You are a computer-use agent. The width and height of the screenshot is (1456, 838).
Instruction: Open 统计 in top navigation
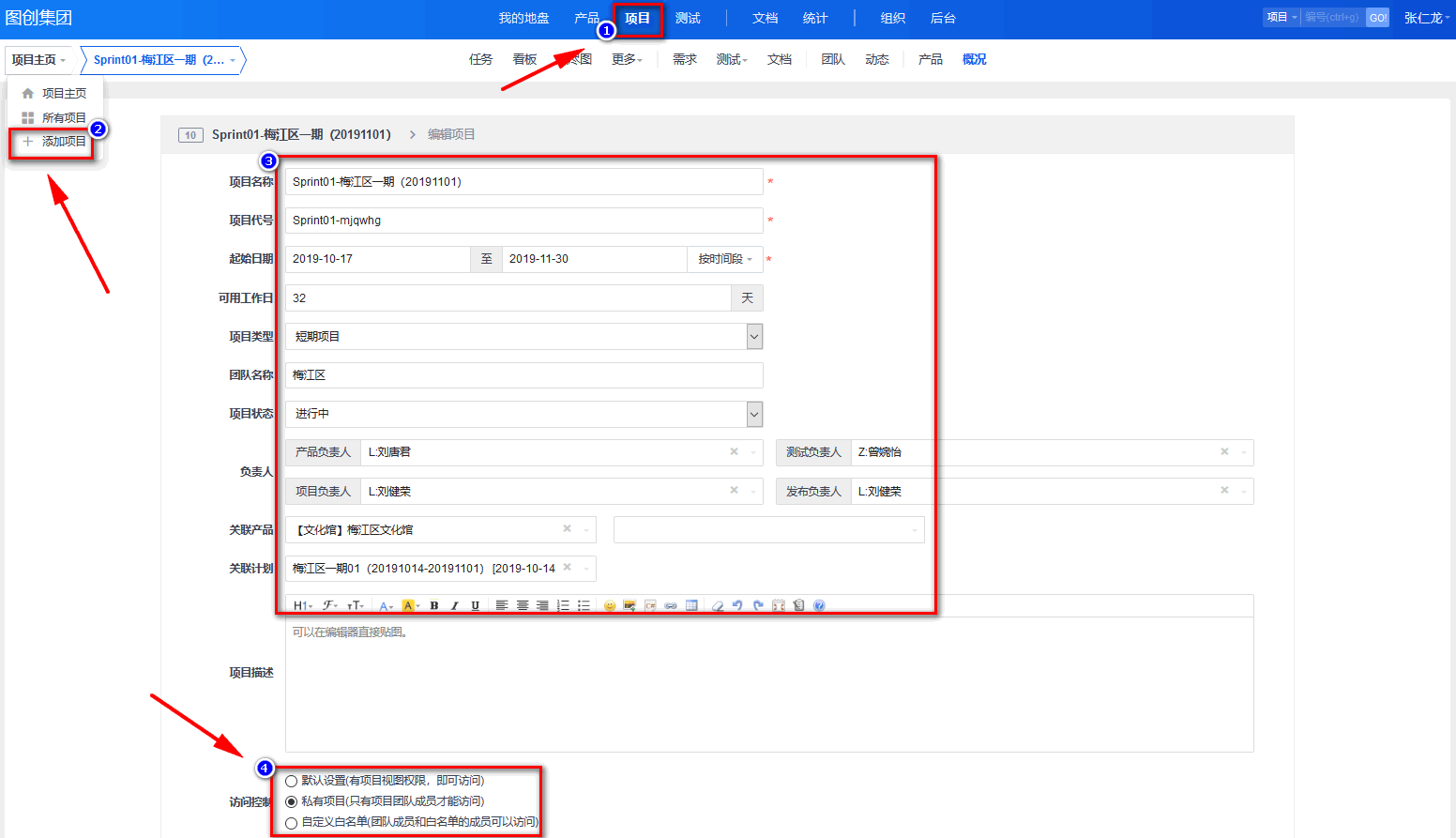815,18
